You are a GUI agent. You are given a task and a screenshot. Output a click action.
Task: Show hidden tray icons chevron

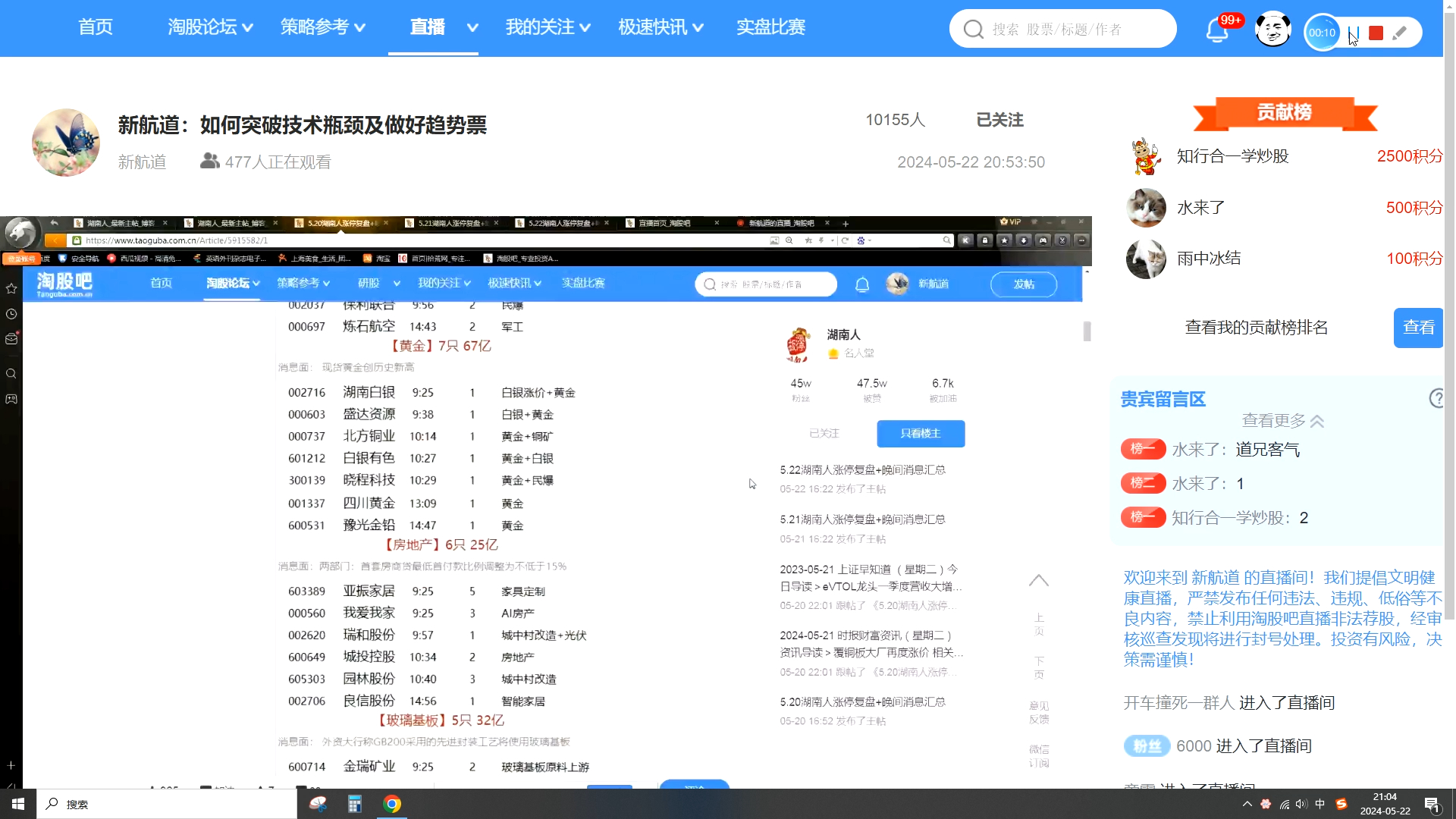[1247, 804]
